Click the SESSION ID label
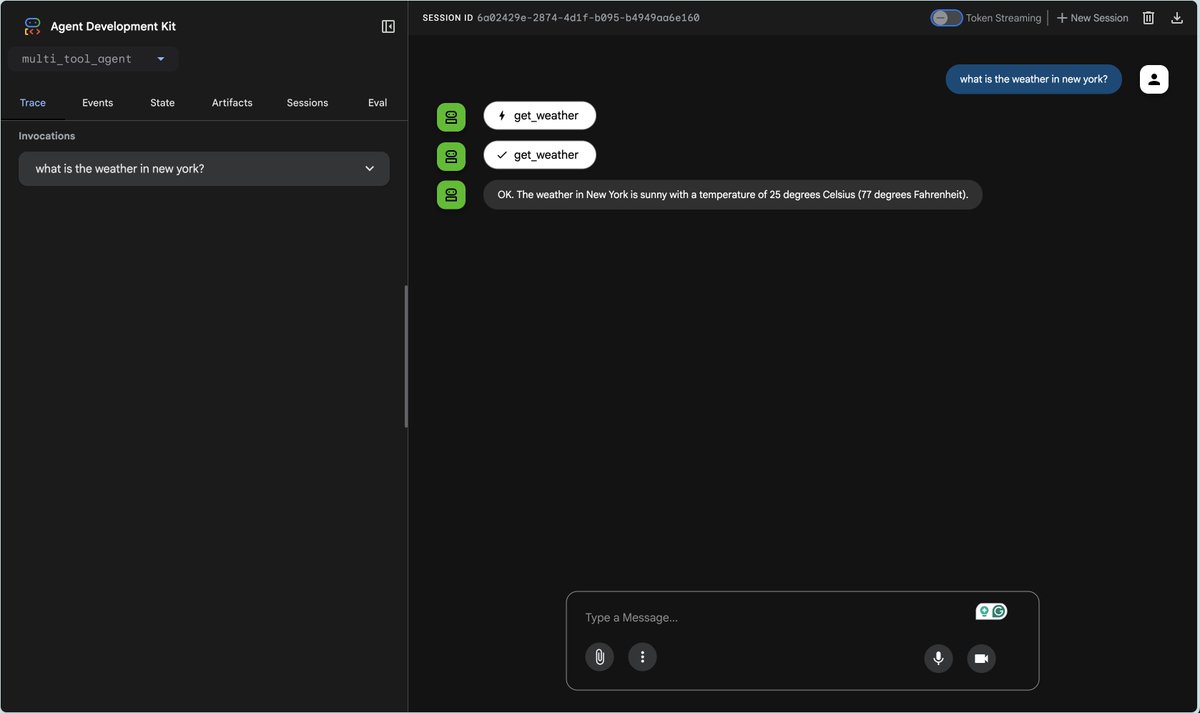1200x713 pixels. point(448,18)
